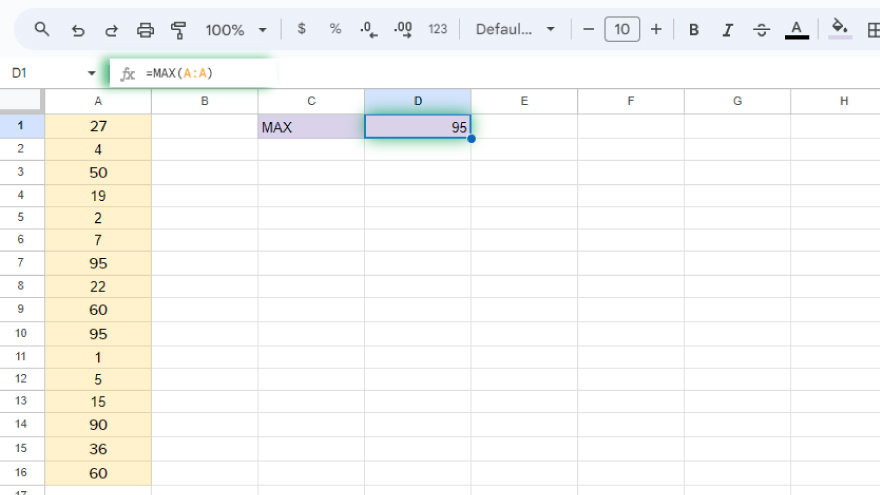
Task: Click the search menus magnifier icon
Action: coord(42,29)
